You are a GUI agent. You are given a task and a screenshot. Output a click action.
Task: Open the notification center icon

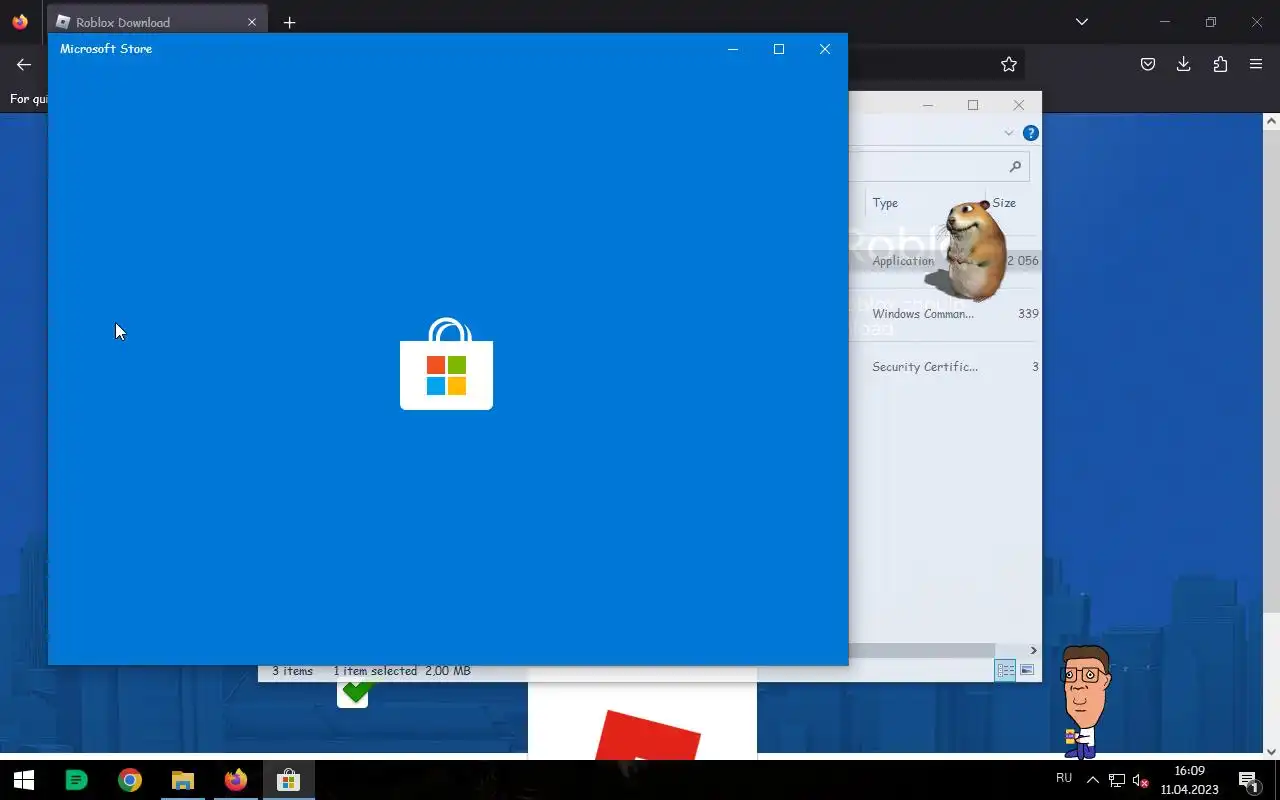pos(1249,780)
